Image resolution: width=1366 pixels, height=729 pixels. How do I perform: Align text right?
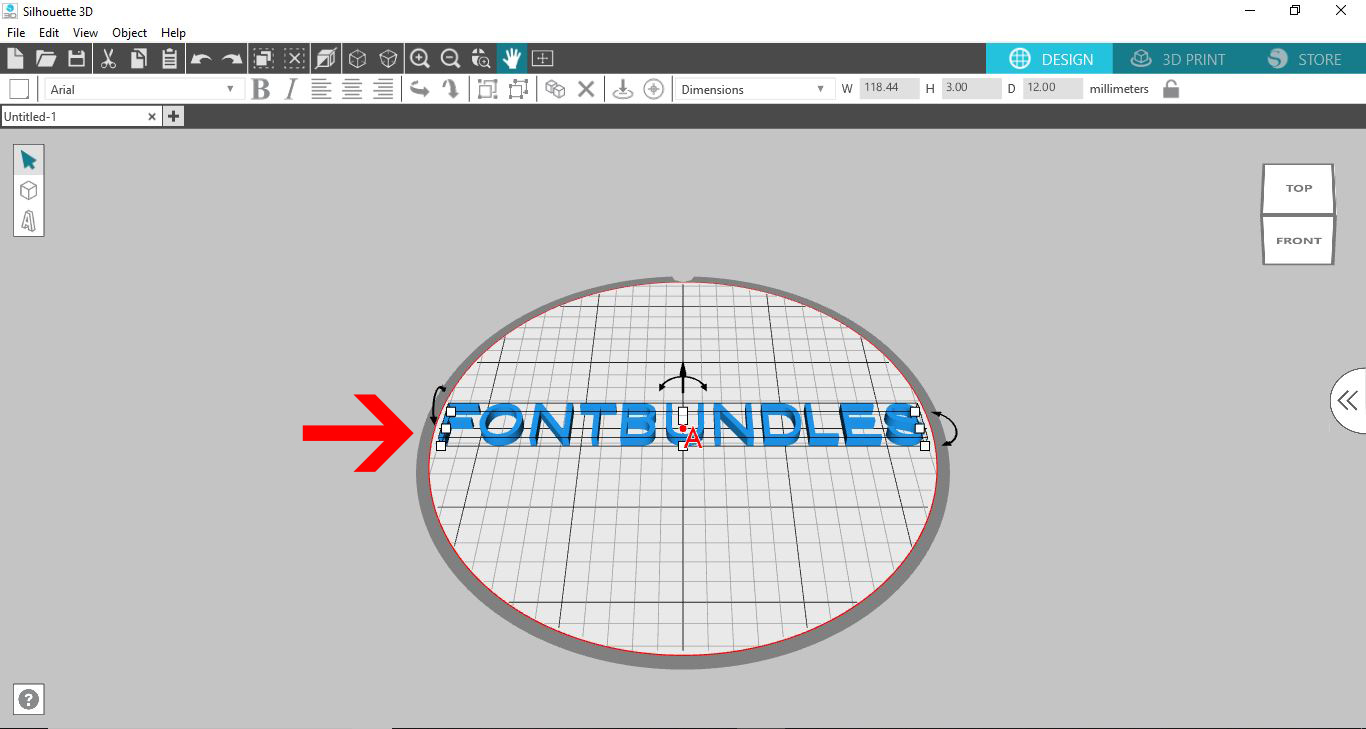tap(383, 89)
